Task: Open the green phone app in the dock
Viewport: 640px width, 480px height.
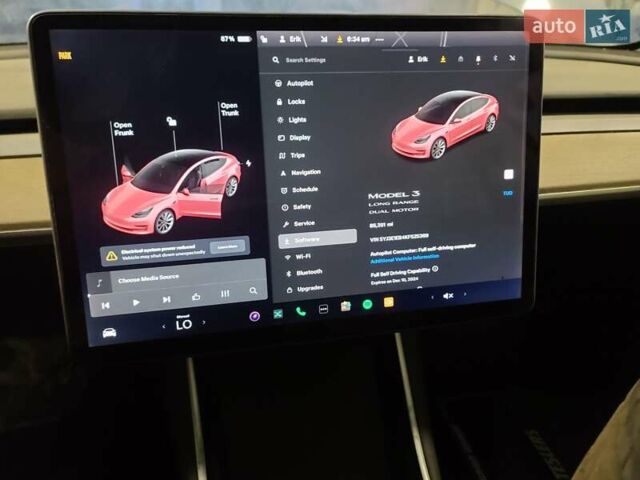Action: click(x=300, y=312)
